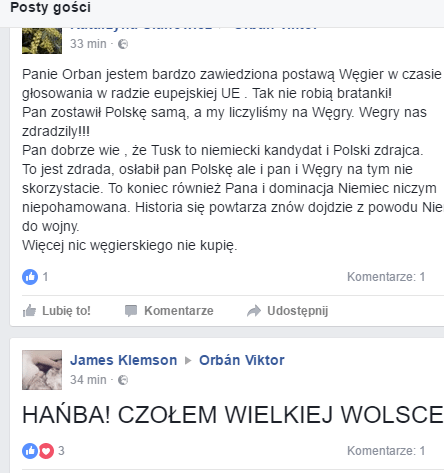Click the Lubię to! button
Viewport: 444px width, 473px height.
click(x=57, y=311)
